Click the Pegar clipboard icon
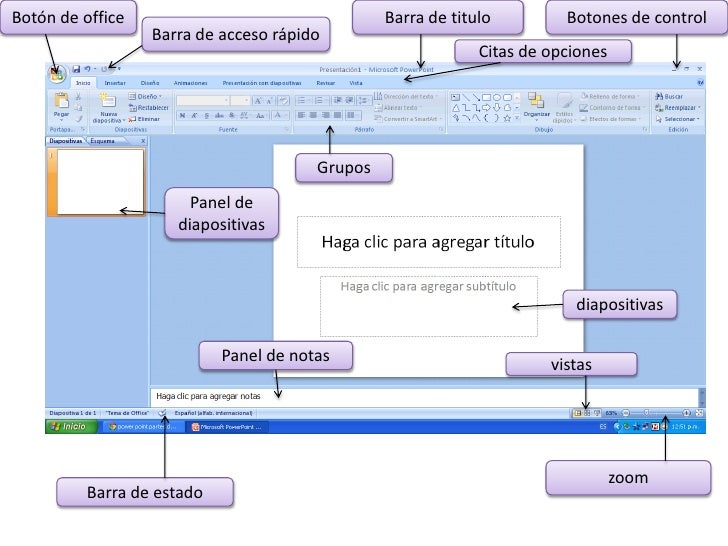Screen dimensions: 728x546 click(61, 101)
